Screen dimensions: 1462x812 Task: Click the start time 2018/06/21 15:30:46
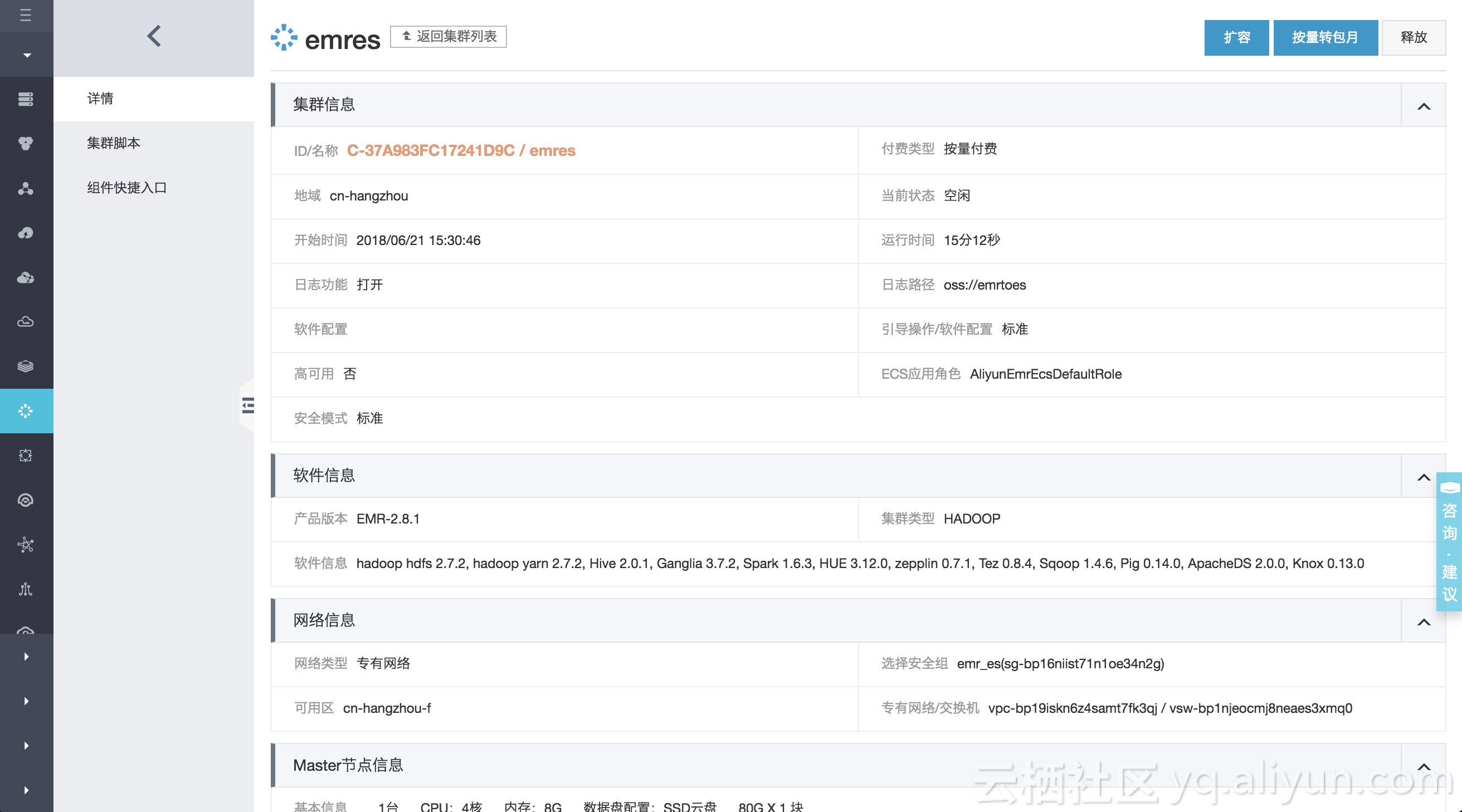418,240
